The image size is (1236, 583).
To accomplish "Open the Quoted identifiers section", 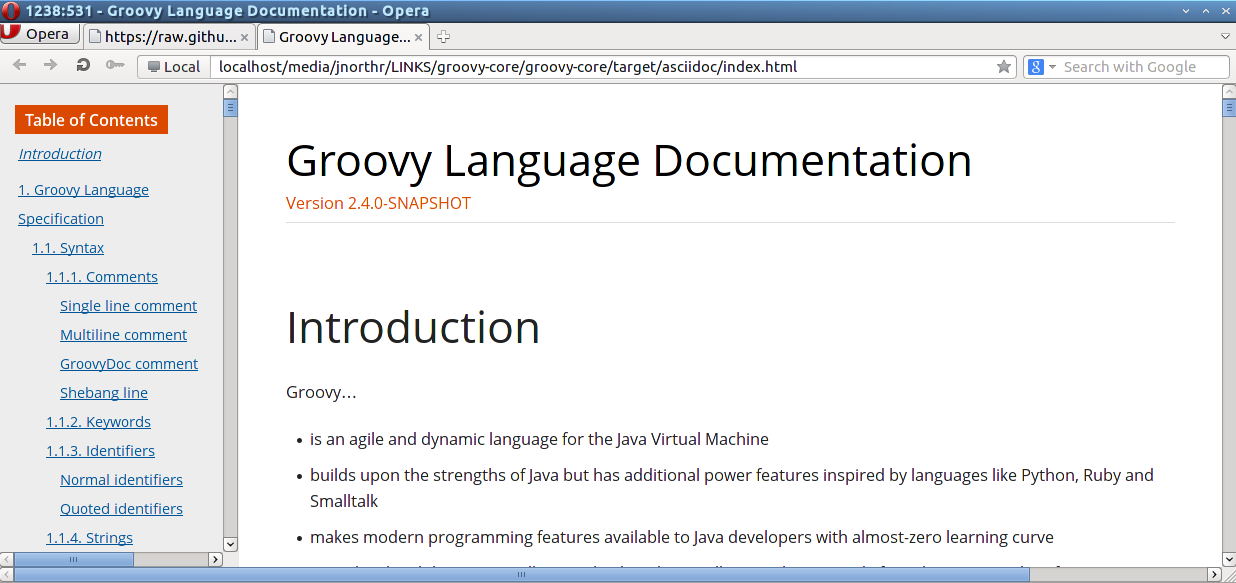I will coord(121,508).
